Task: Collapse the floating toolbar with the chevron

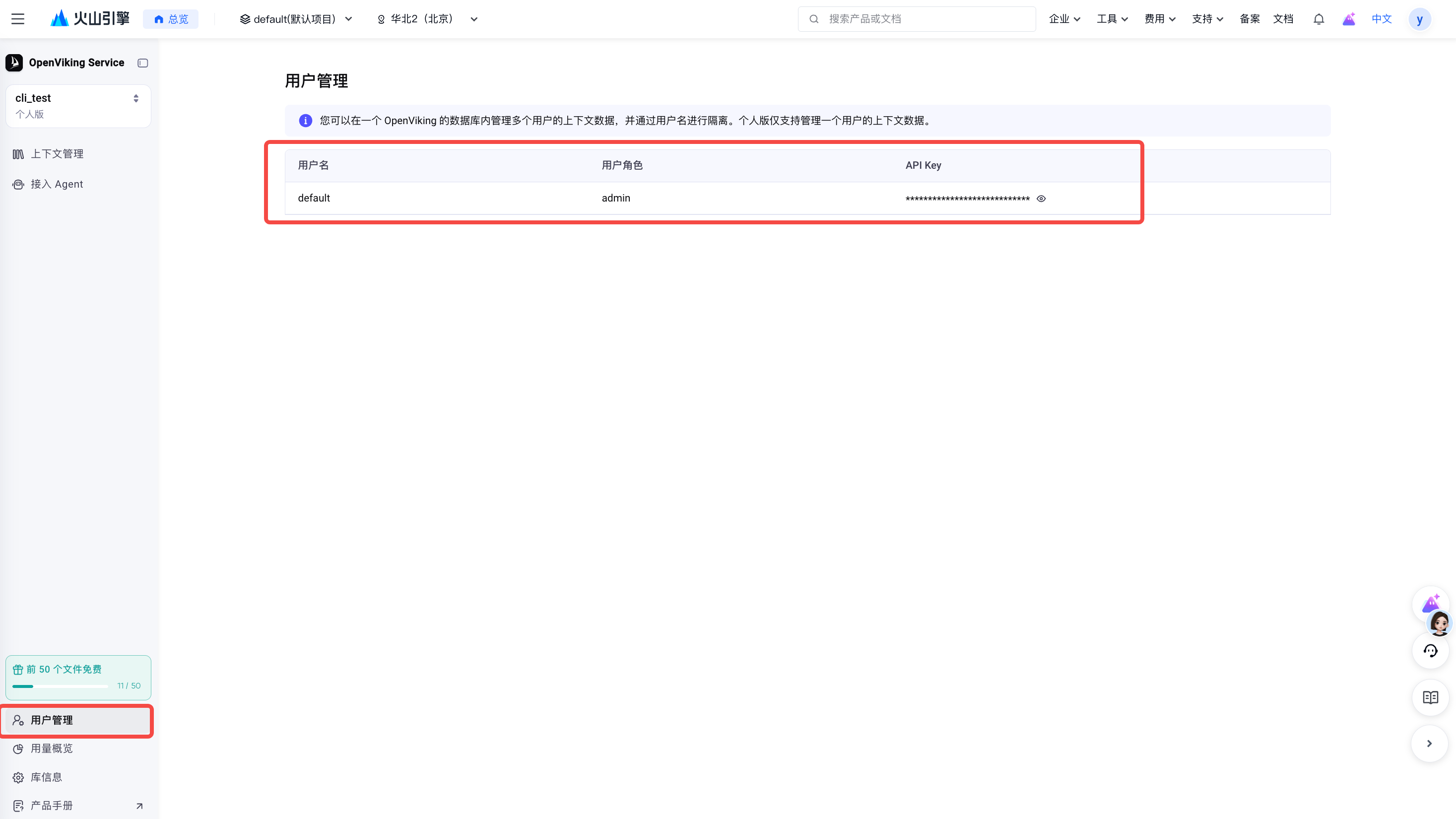Action: coord(1429,744)
